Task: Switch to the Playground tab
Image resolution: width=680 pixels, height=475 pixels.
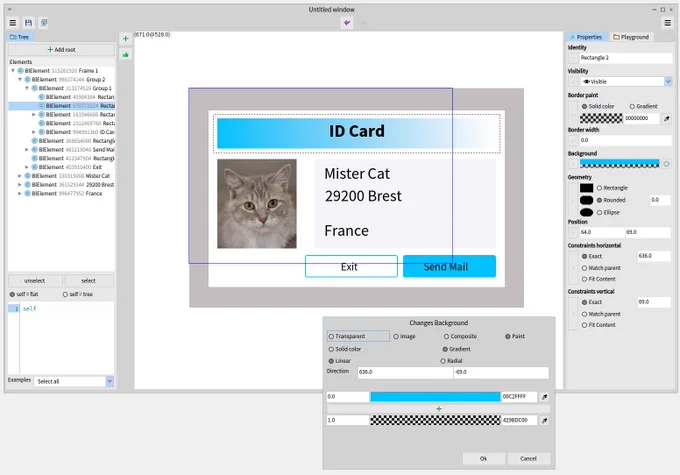Action: coord(631,37)
